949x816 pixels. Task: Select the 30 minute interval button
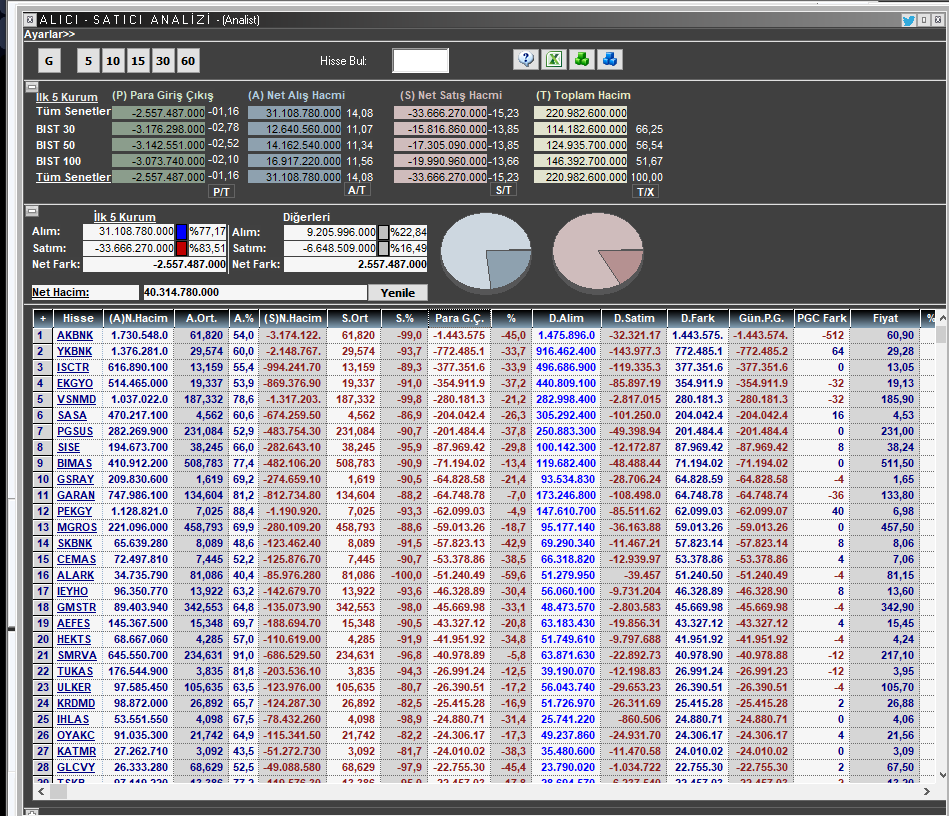(163, 61)
